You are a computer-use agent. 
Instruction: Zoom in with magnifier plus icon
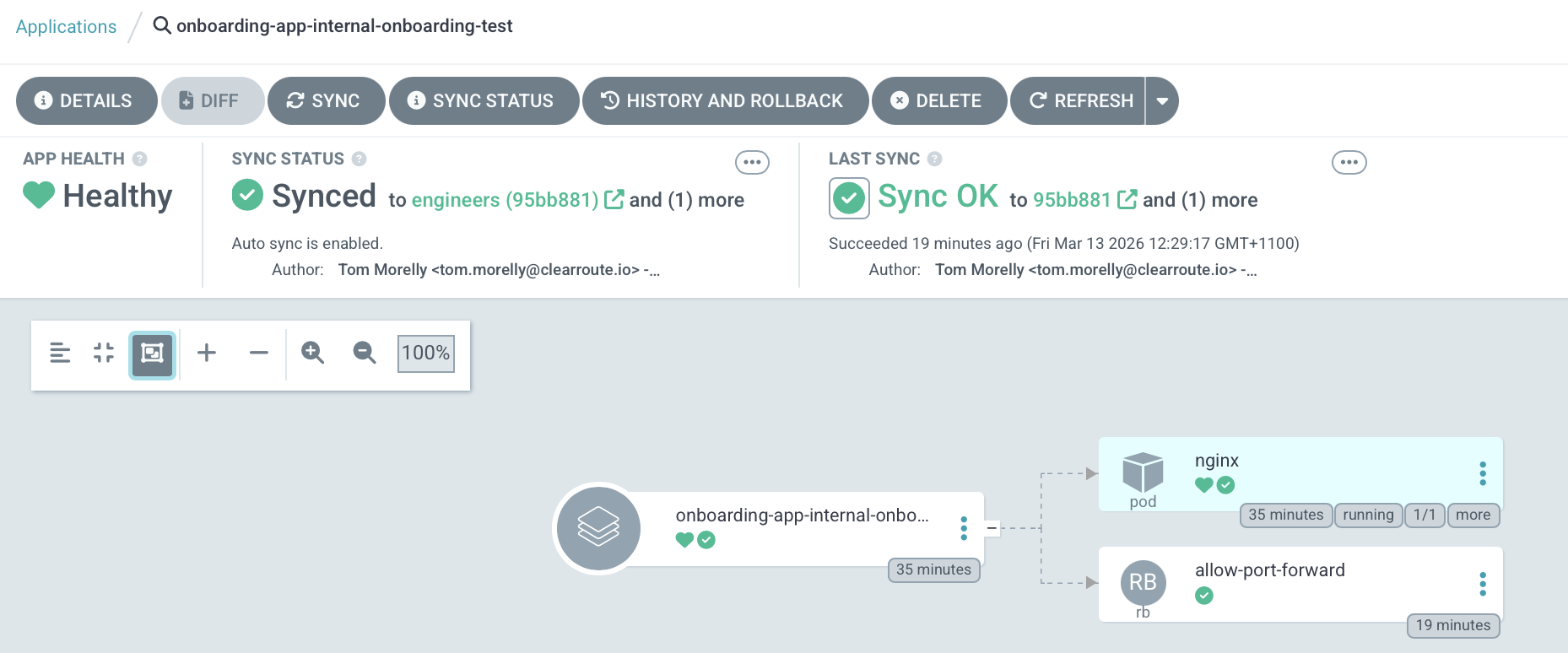[x=312, y=353]
